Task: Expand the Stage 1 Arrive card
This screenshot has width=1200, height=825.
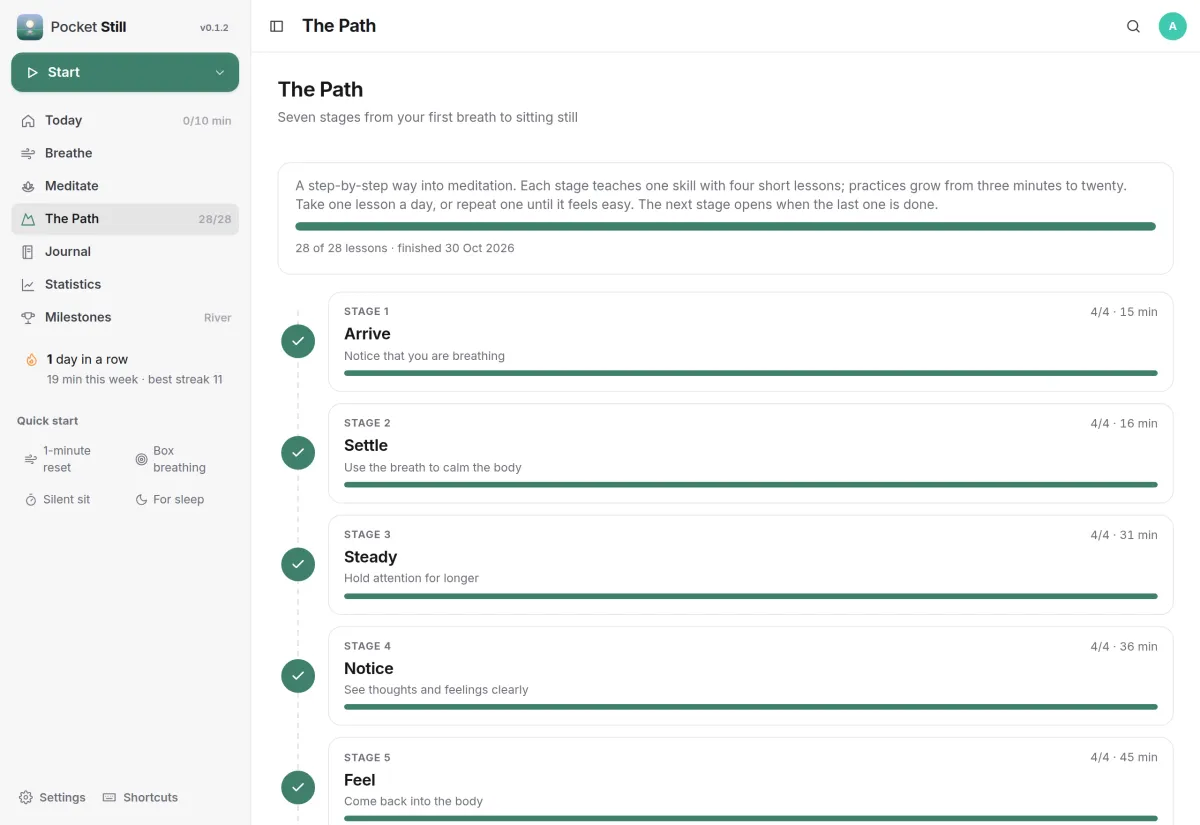Action: point(750,341)
